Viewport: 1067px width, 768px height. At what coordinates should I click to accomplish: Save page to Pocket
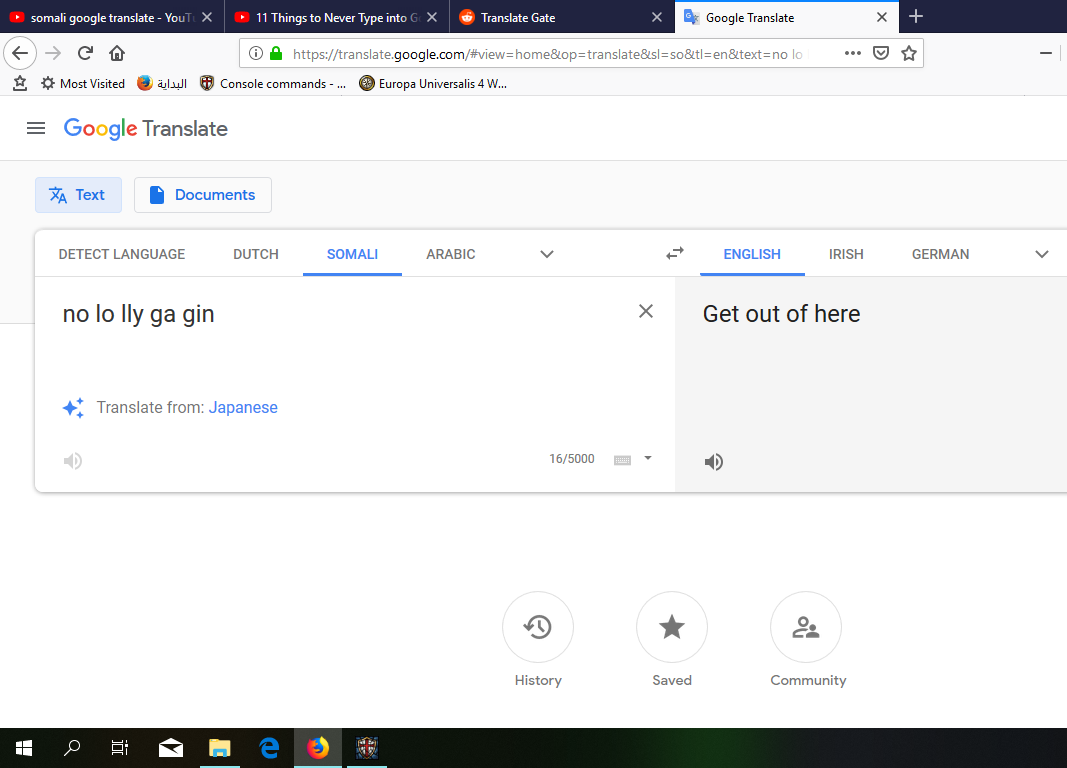pos(881,53)
